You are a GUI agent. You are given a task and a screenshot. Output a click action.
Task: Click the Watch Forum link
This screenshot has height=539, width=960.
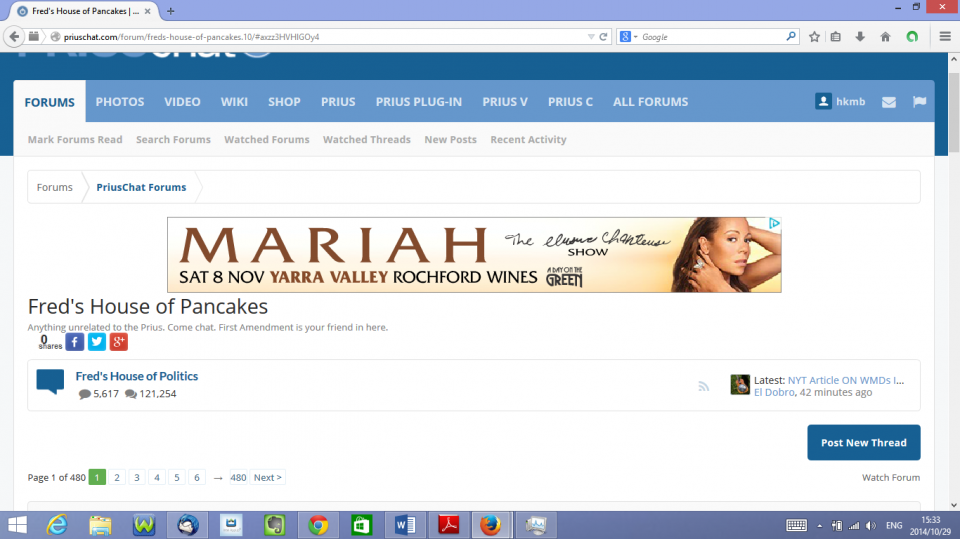890,478
